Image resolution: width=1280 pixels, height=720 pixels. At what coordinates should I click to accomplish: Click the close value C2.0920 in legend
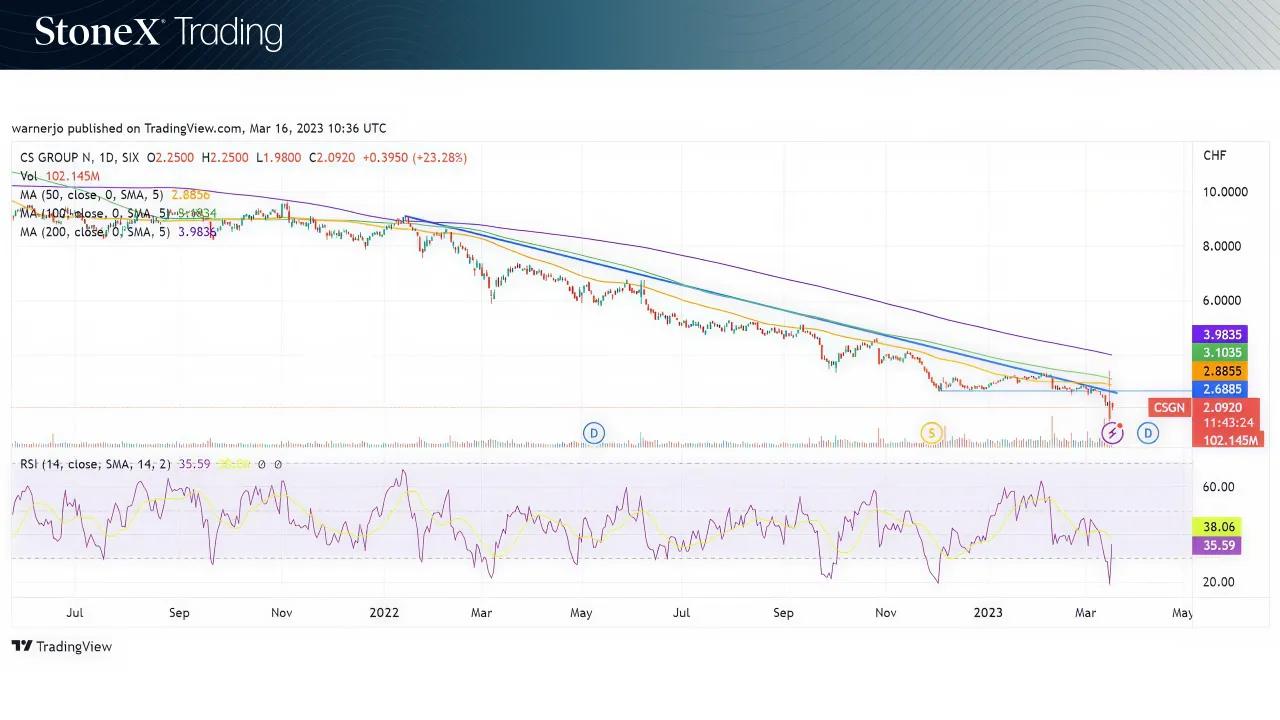pyautogui.click(x=333, y=157)
